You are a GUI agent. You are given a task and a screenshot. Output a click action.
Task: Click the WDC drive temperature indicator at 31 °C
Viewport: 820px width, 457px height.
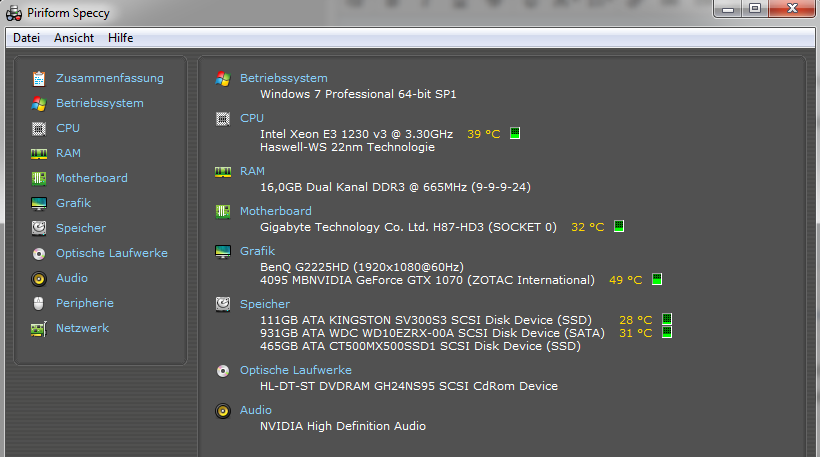667,332
